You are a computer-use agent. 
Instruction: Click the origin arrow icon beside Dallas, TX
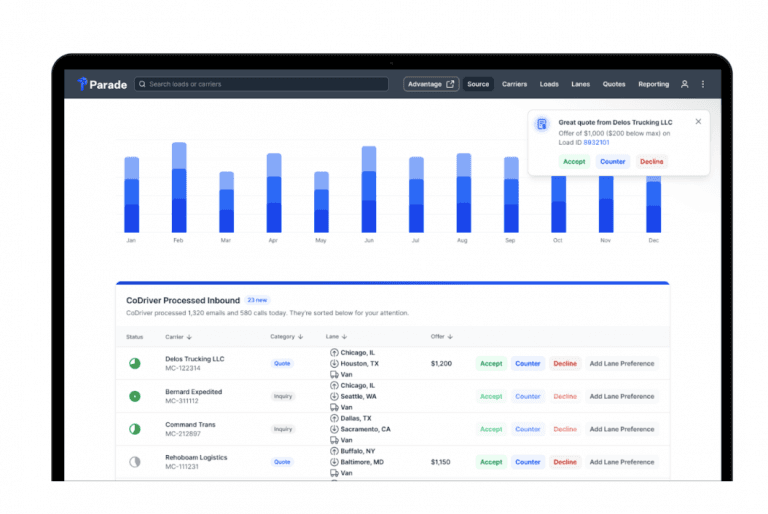coord(334,418)
